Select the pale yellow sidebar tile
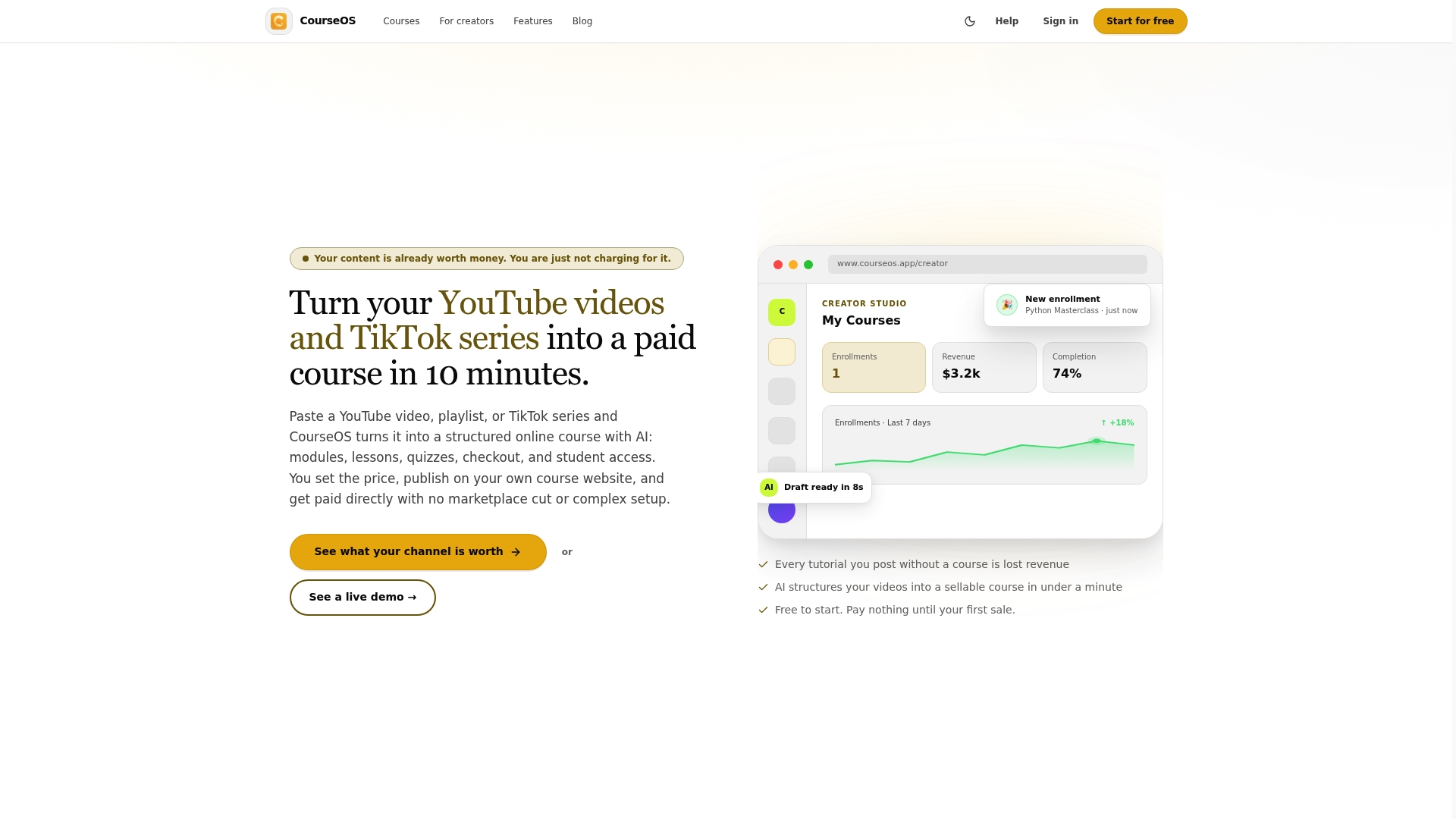The height and width of the screenshot is (819, 1456). 782,352
